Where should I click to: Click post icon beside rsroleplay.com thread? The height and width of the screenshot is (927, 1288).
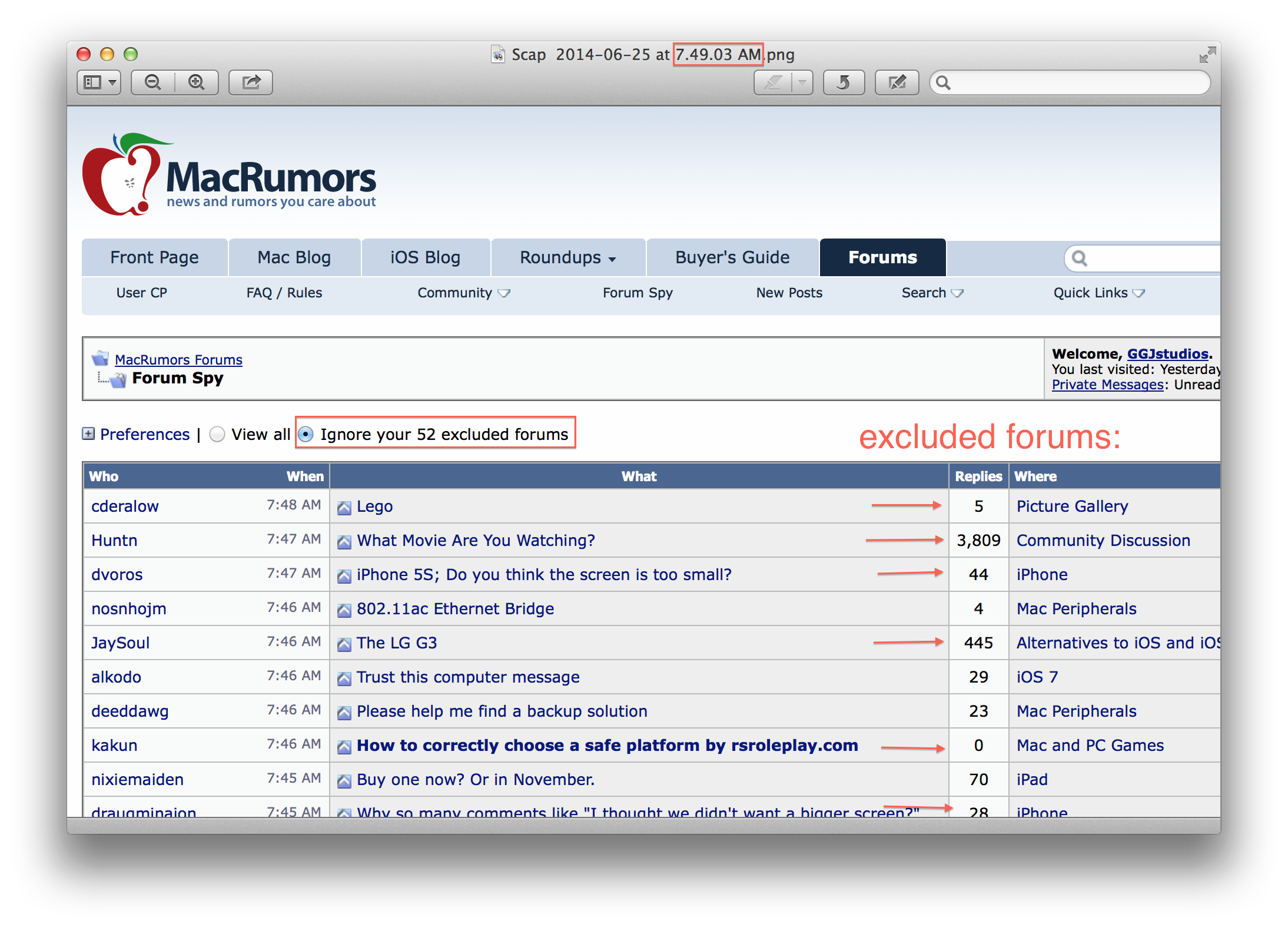344,747
